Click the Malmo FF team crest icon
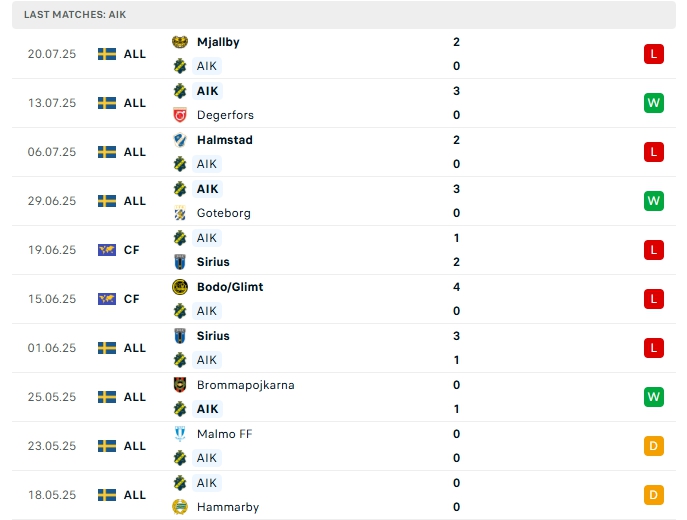The height and width of the screenshot is (520, 687). [180, 434]
